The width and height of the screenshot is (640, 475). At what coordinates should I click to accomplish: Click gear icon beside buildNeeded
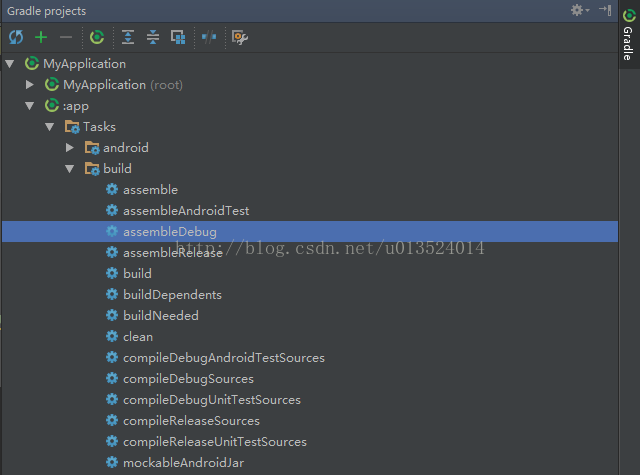[x=112, y=315]
